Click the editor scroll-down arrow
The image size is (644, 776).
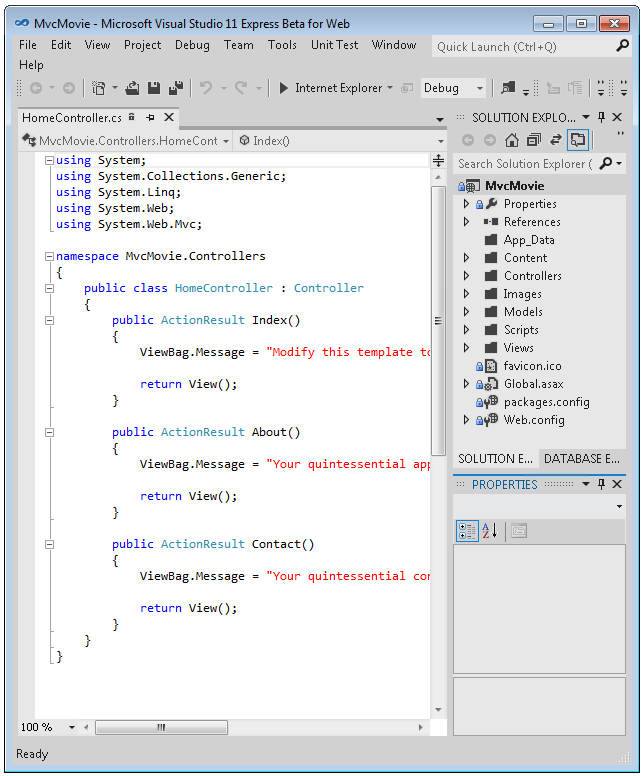(x=439, y=710)
